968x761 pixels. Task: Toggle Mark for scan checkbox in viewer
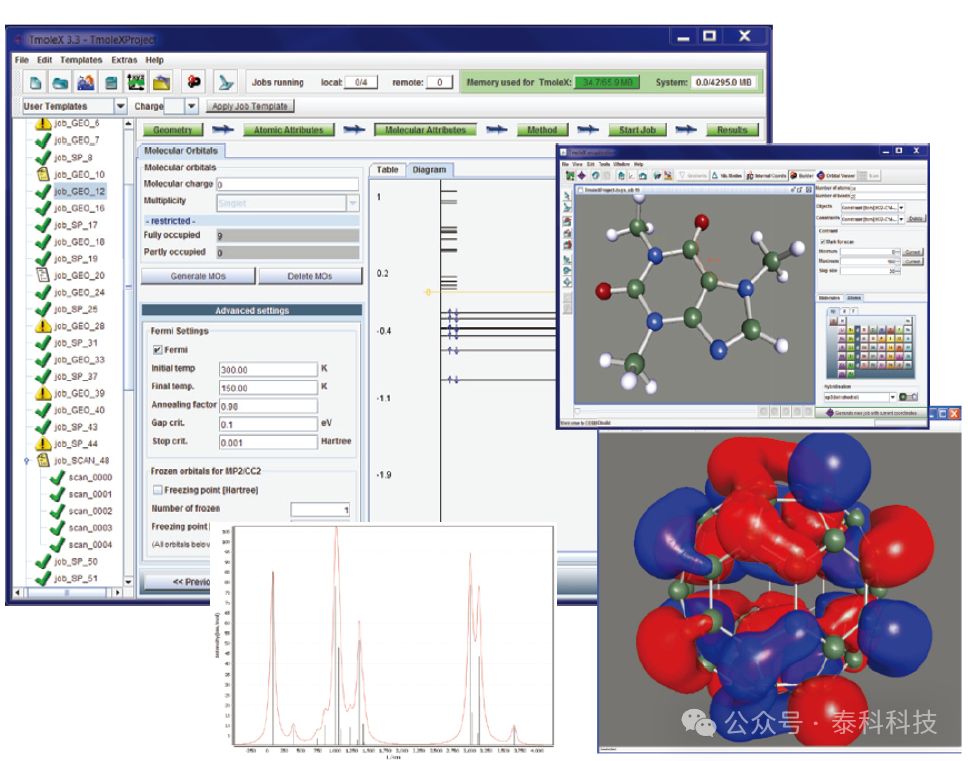(822, 241)
